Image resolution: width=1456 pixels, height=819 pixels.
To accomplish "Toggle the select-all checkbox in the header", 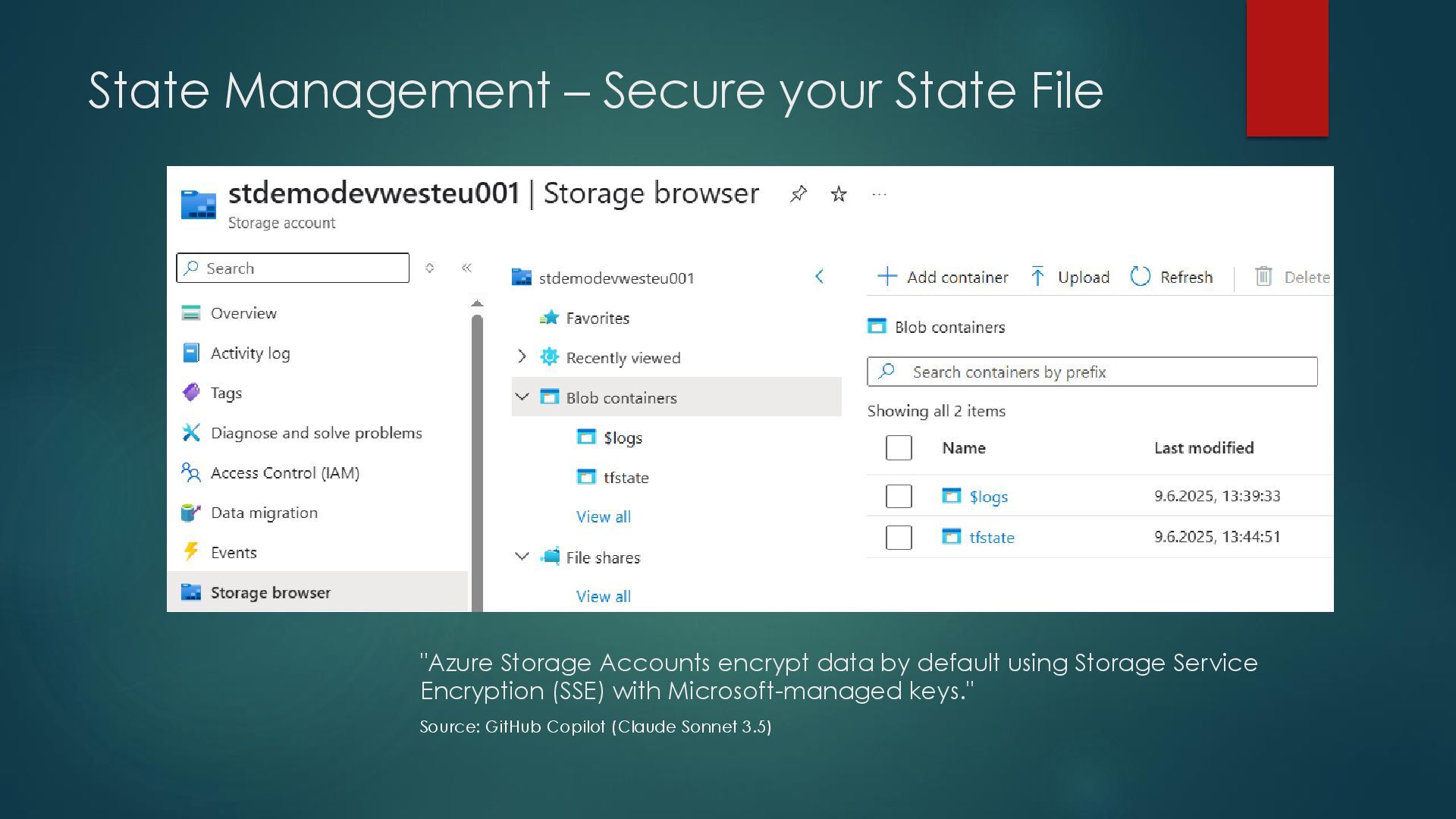I will tap(899, 447).
